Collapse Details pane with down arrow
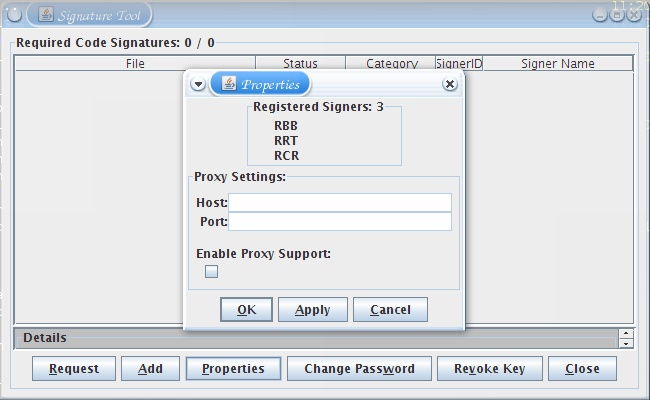 pyautogui.click(x=626, y=344)
